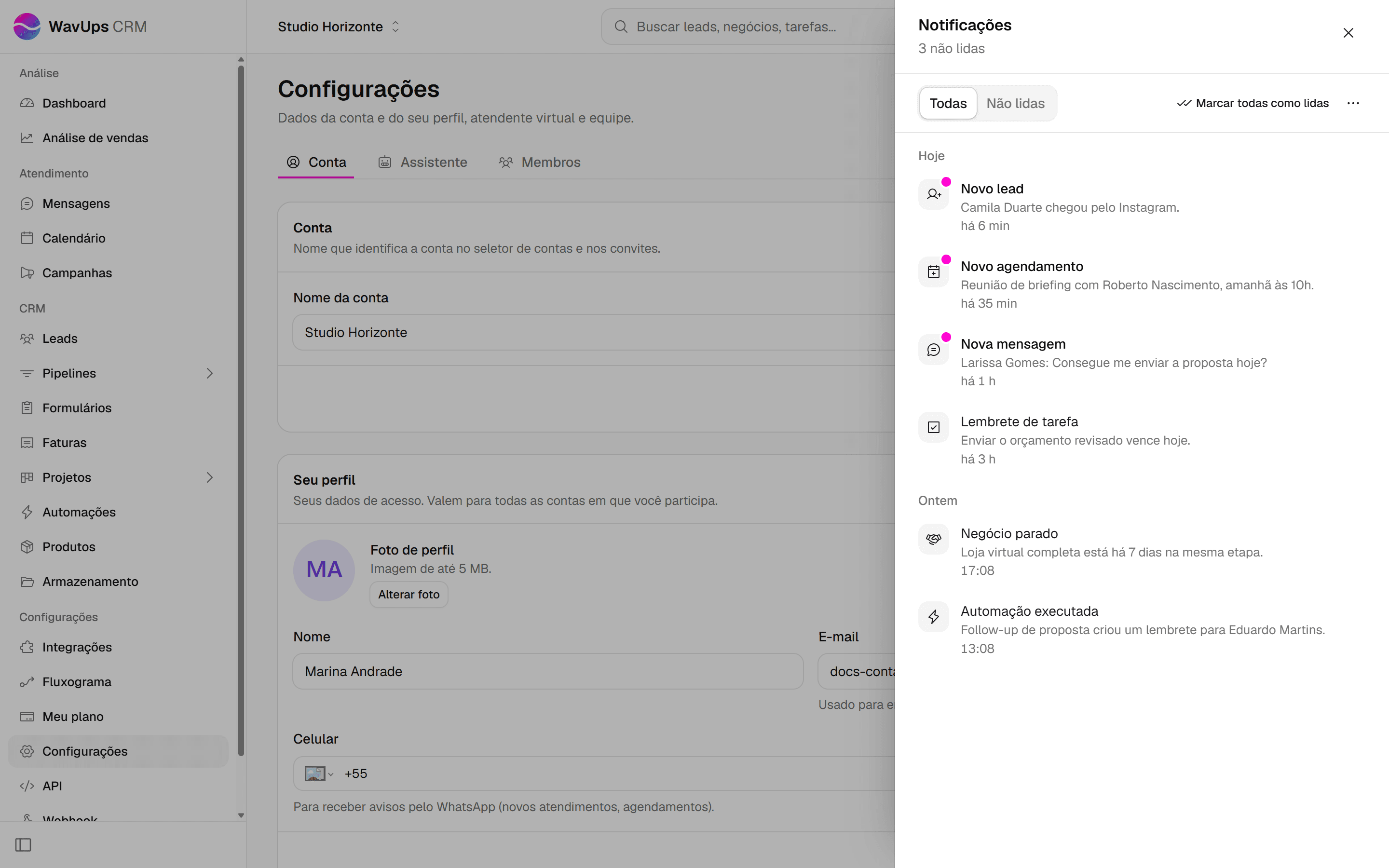Open Formulários from the sidebar

click(x=118, y=408)
